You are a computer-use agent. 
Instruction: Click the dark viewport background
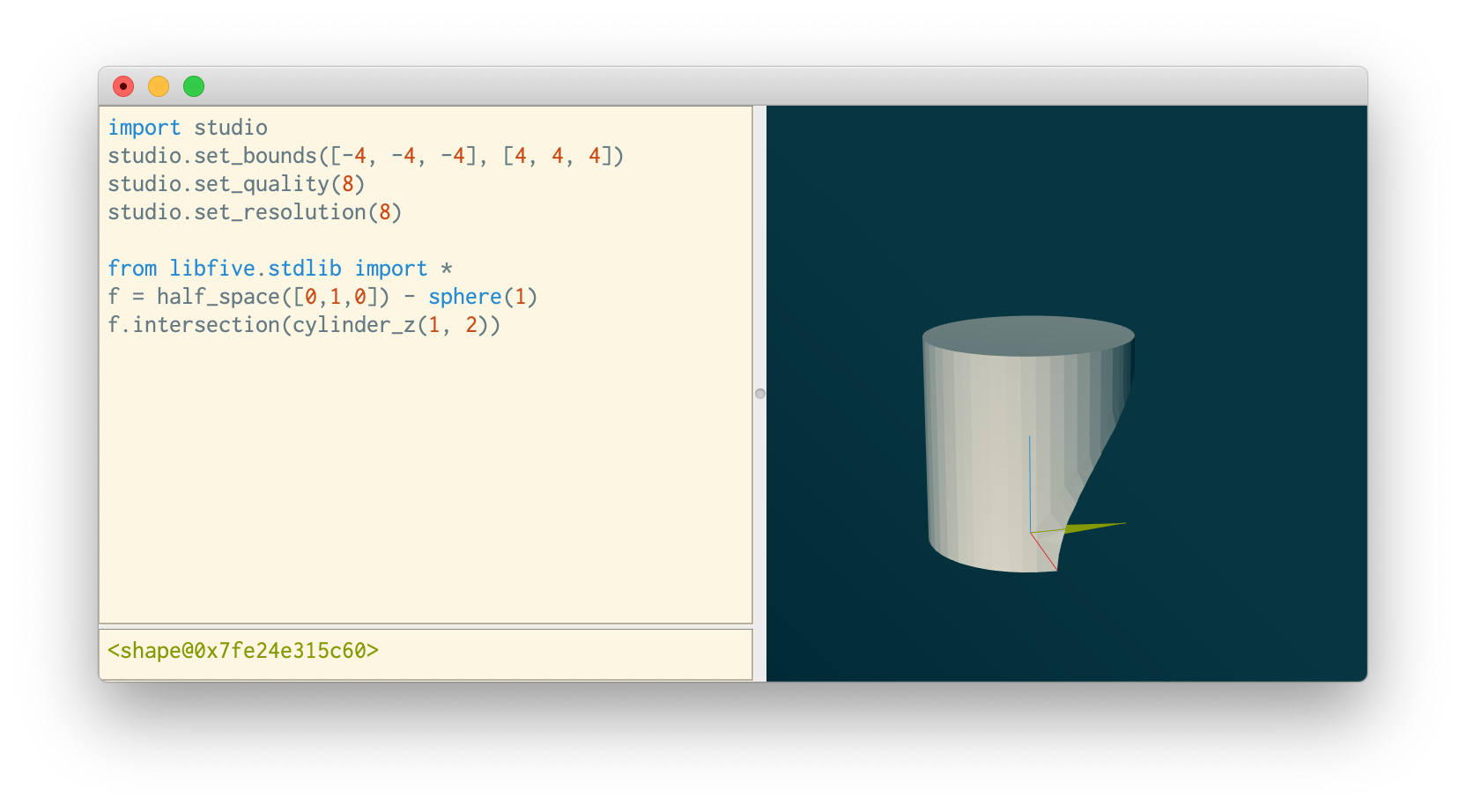coord(1277,220)
